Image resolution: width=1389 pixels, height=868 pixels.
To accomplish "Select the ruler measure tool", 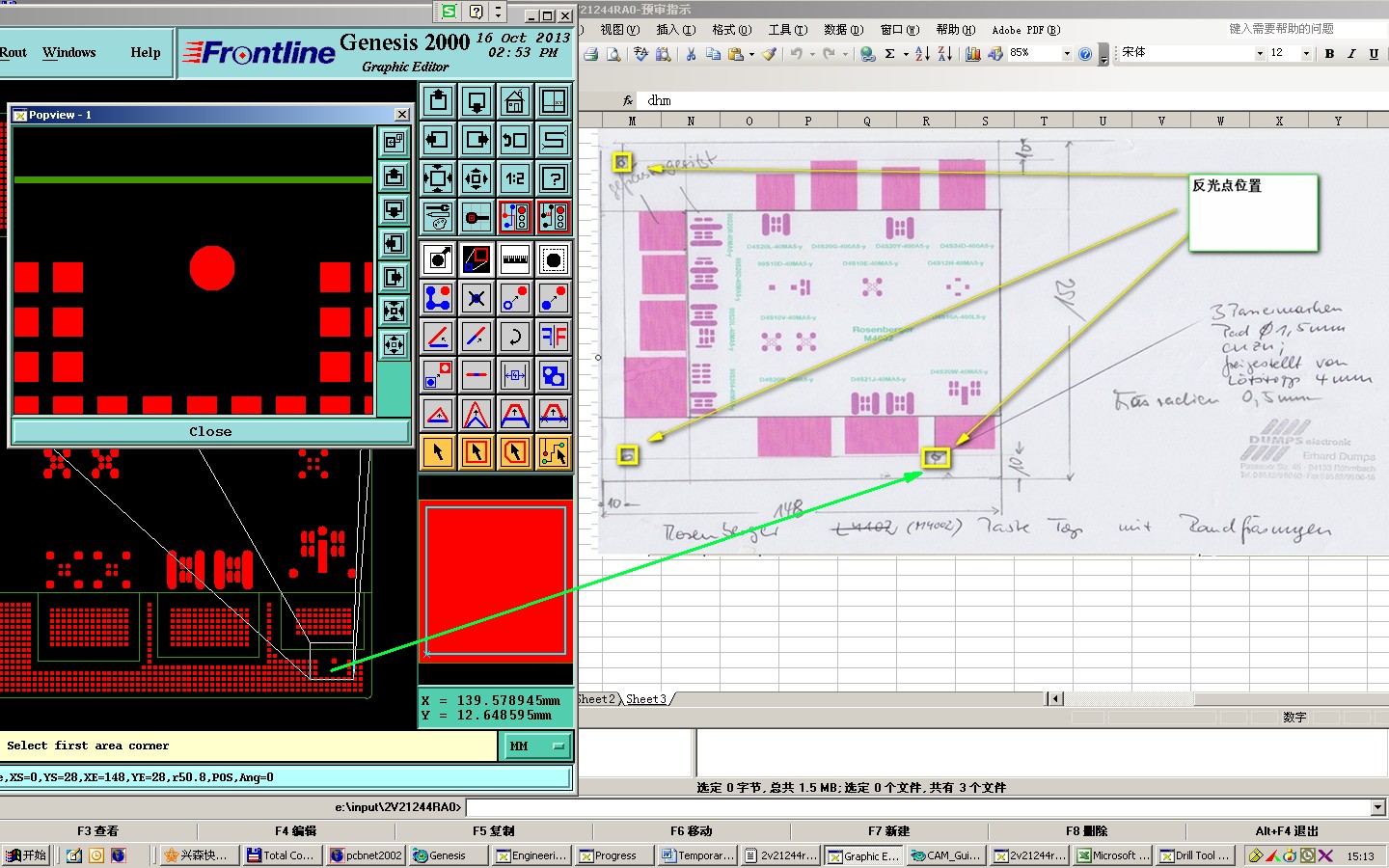I will tap(515, 259).
